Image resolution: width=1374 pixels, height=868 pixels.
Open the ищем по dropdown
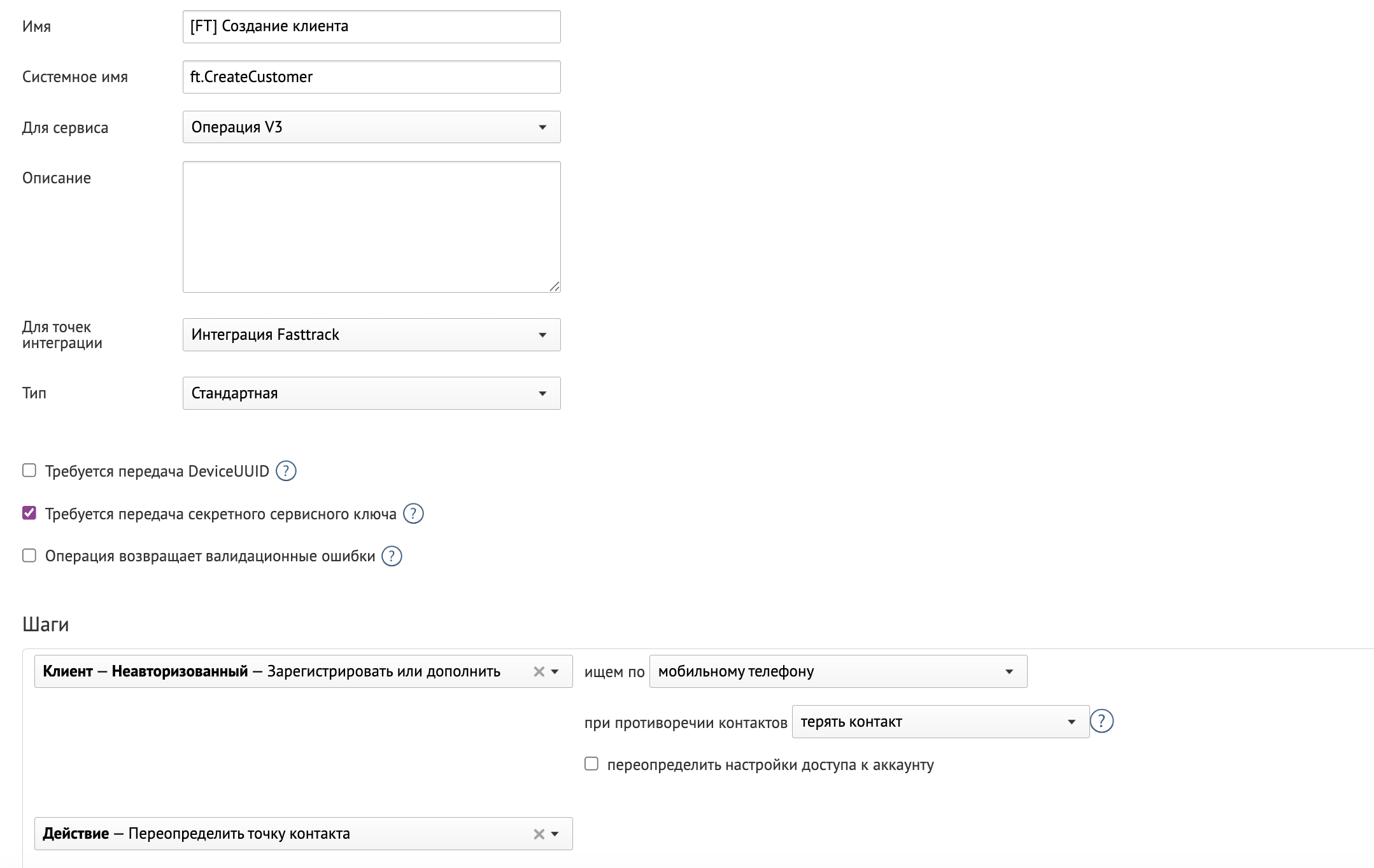coord(837,671)
